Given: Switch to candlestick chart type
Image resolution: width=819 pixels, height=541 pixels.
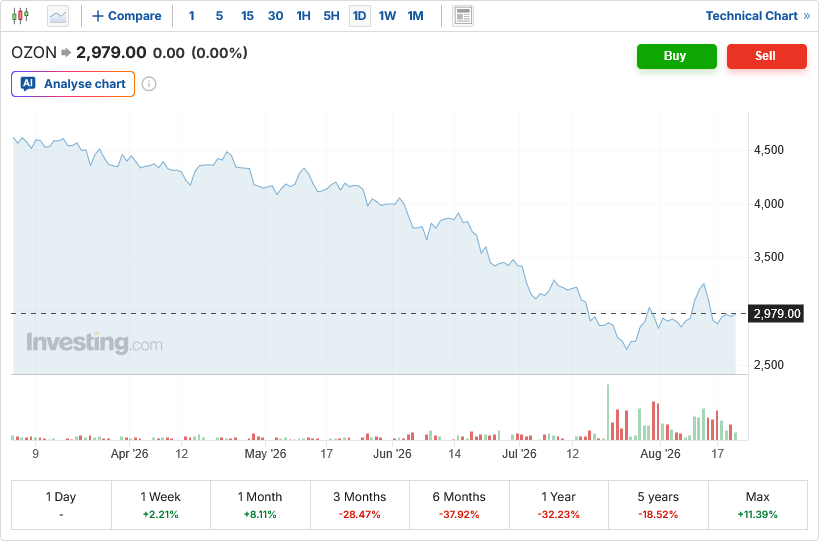Looking at the screenshot, I should [20, 16].
